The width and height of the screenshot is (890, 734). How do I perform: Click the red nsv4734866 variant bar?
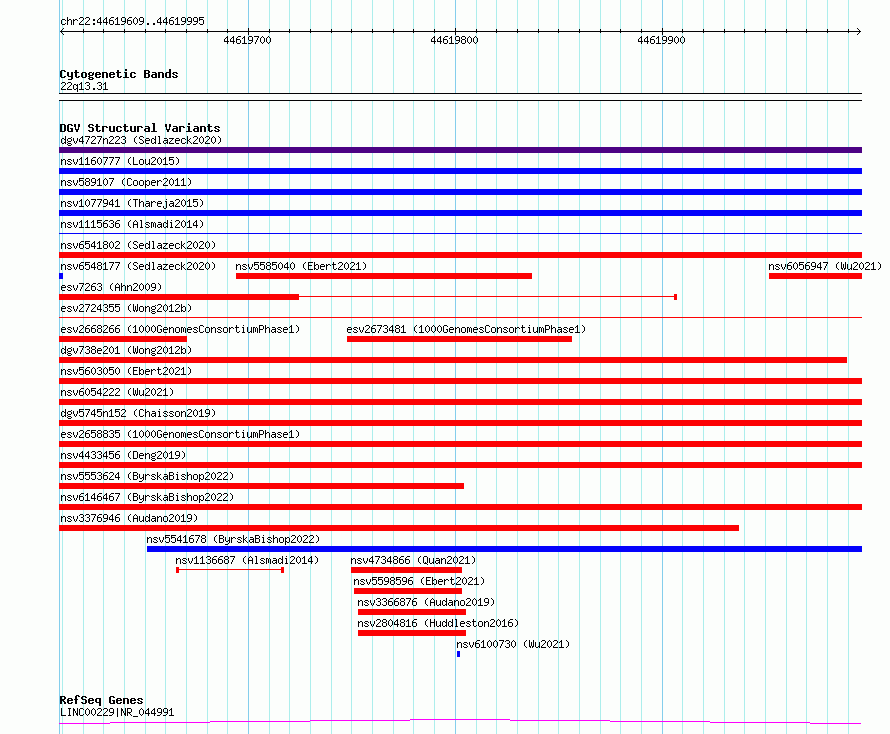(x=406, y=570)
